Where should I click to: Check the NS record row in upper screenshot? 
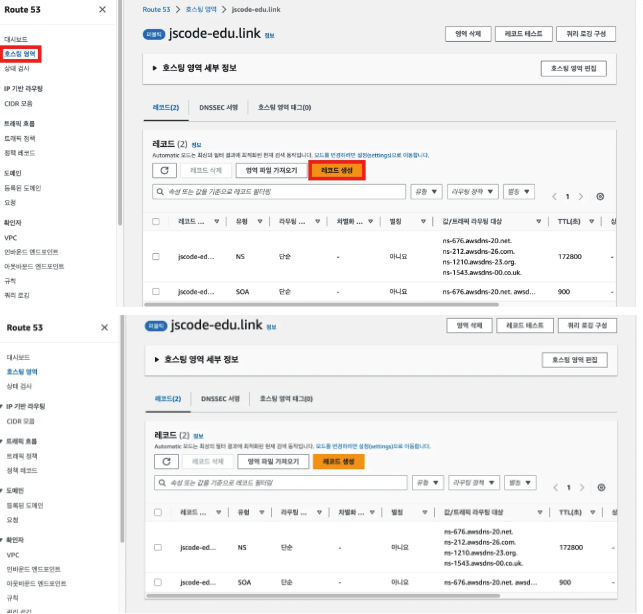(x=156, y=256)
